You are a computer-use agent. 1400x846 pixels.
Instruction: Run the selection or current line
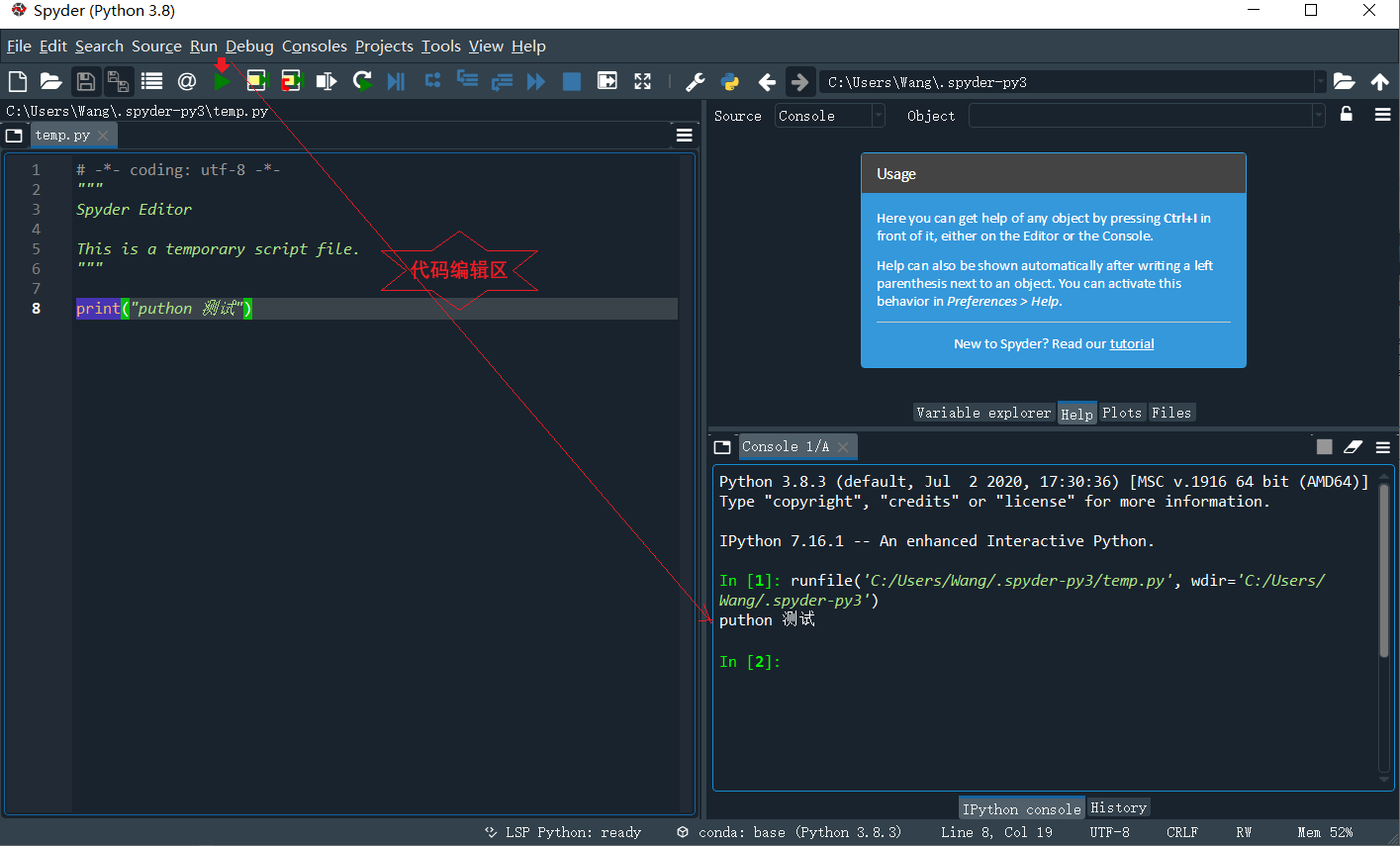[326, 81]
